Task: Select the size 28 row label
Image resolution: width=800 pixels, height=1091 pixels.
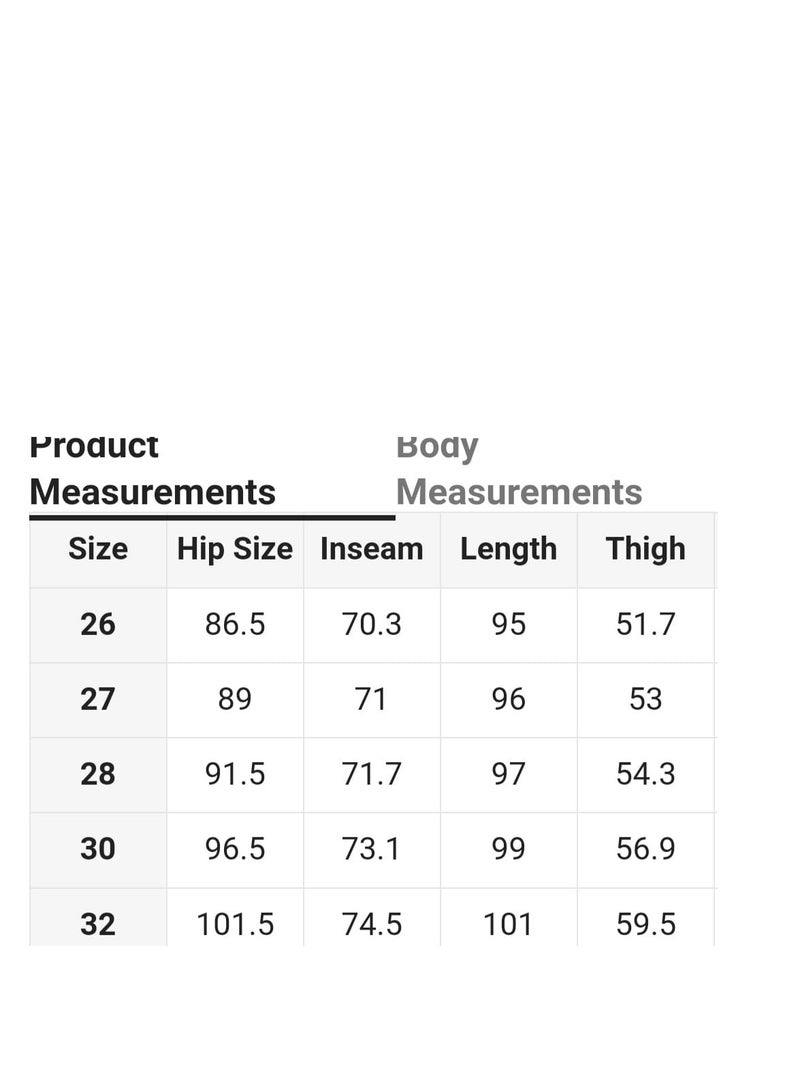Action: 98,774
